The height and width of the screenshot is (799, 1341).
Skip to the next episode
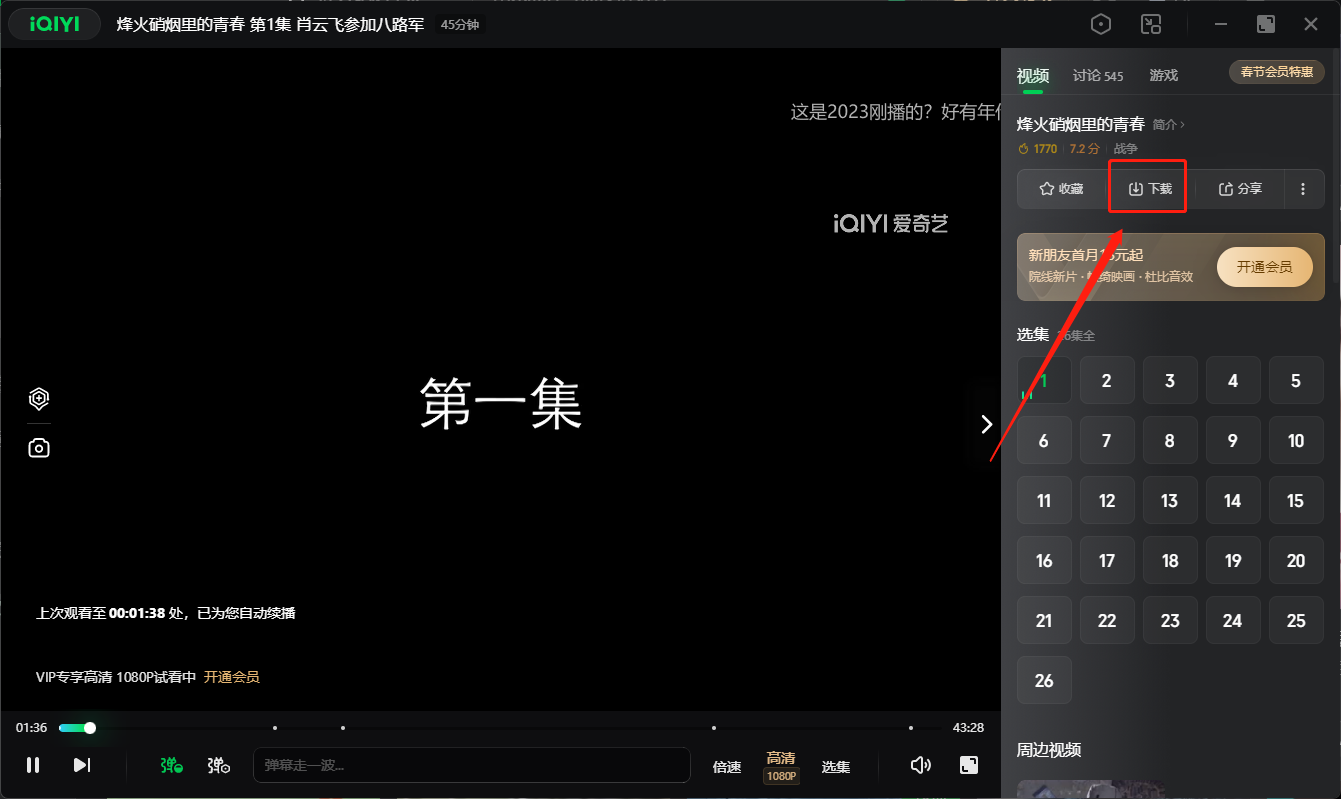coord(82,765)
